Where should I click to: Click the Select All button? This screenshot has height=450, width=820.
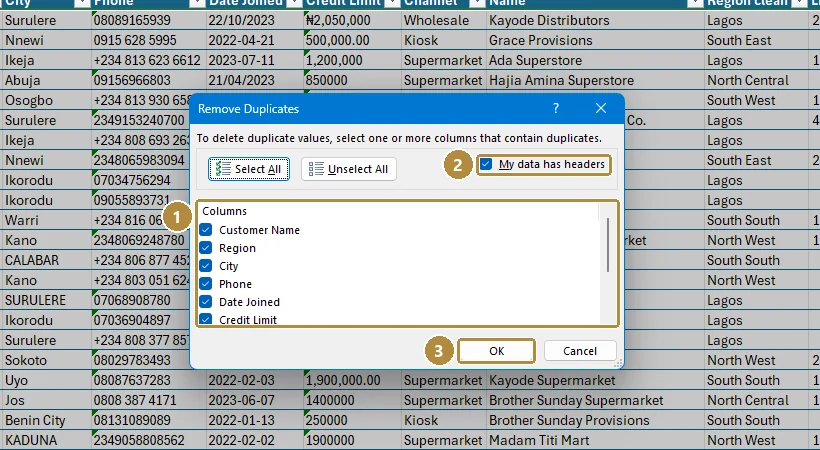249,169
